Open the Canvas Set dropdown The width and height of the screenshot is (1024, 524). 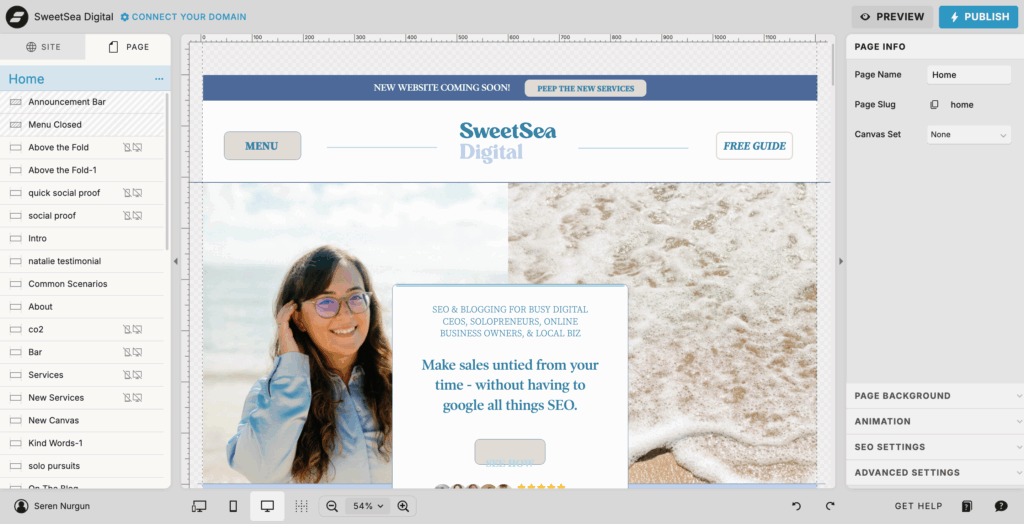(x=969, y=135)
